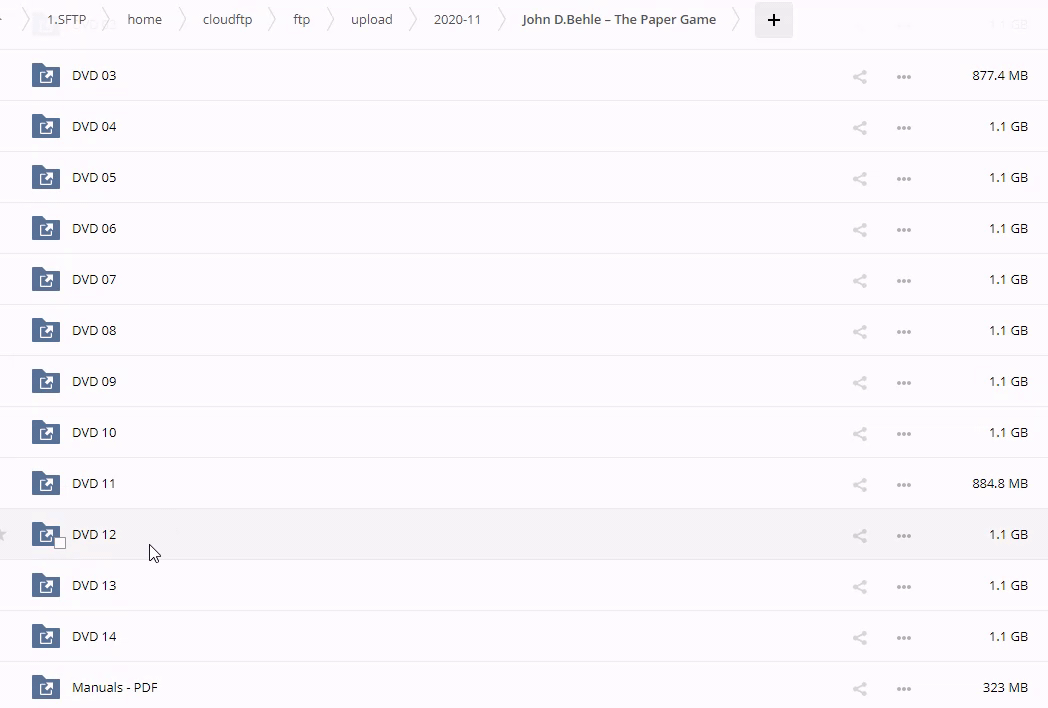Go to the home breadcrumb
Viewport: 1048px width, 708px height.
(x=144, y=19)
